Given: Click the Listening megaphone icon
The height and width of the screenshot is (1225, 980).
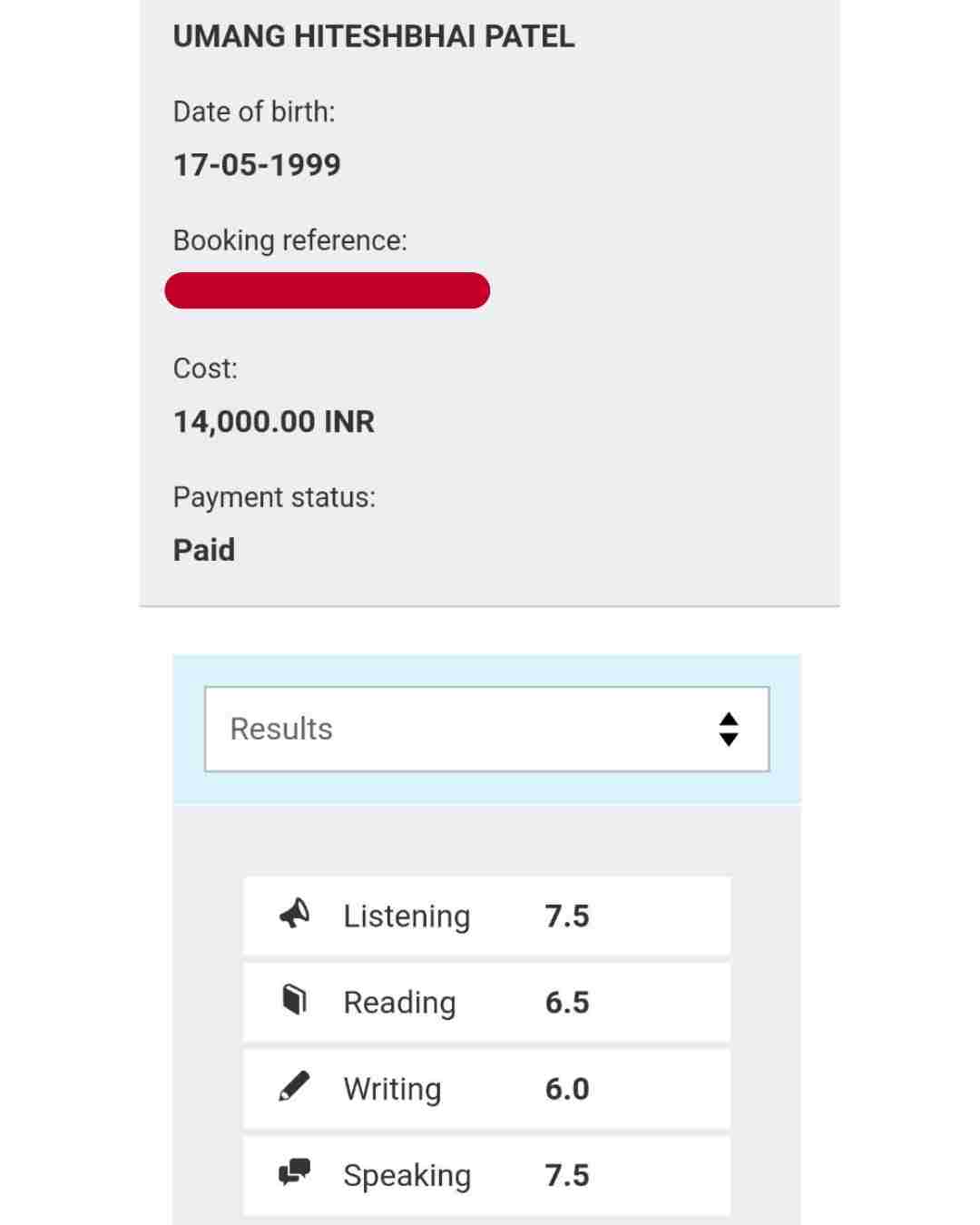Looking at the screenshot, I should tap(294, 914).
